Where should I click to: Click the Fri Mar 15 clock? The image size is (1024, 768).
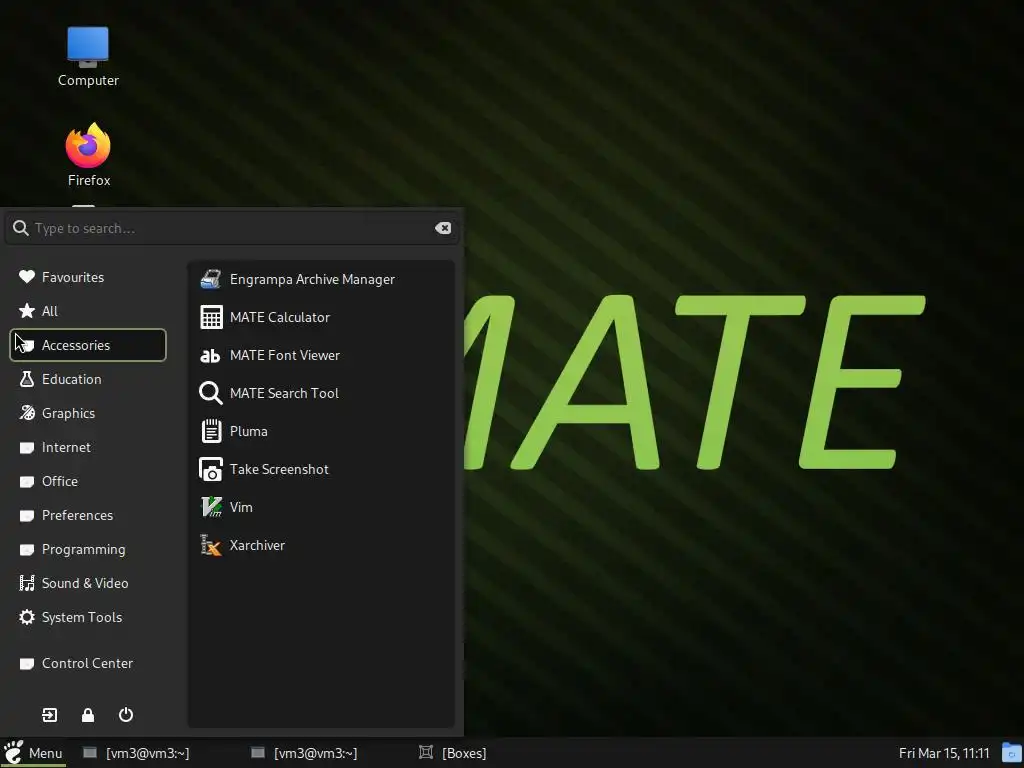pyautogui.click(x=944, y=753)
